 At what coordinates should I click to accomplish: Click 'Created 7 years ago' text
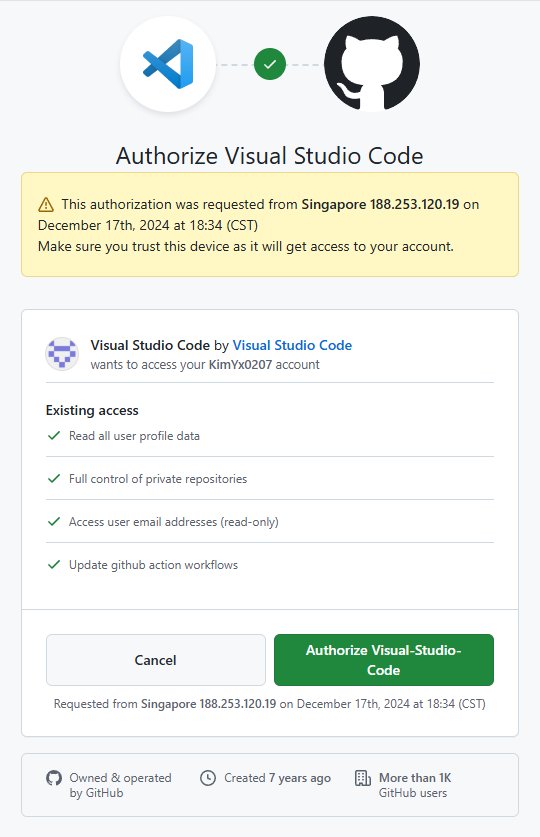point(277,778)
